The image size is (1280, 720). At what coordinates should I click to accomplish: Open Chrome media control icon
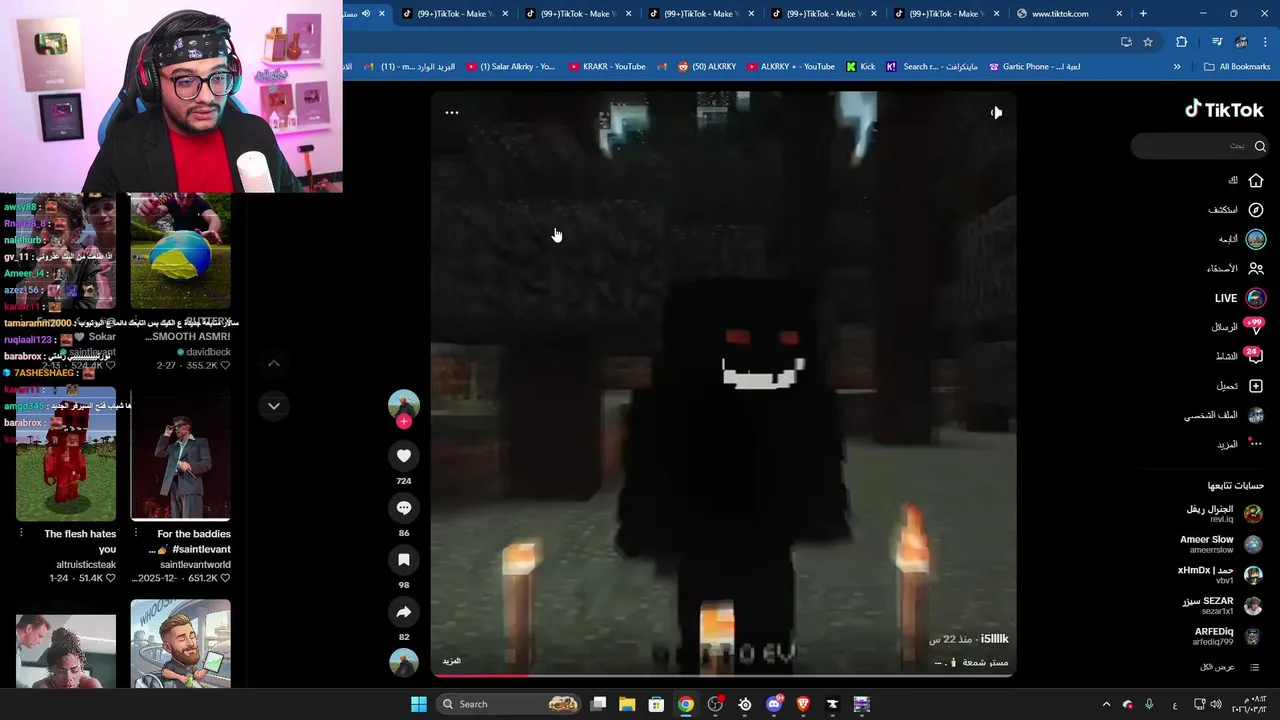1217,42
